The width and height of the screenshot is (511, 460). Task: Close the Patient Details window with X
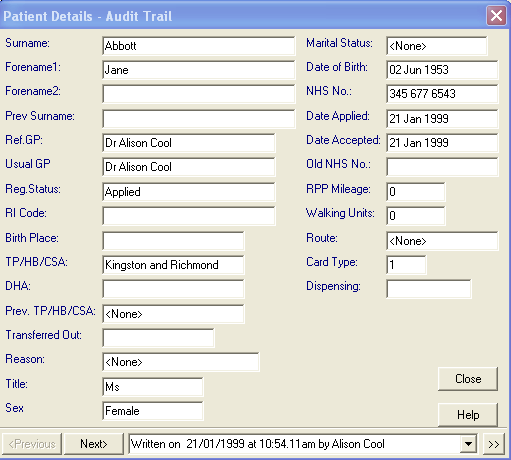496,16
